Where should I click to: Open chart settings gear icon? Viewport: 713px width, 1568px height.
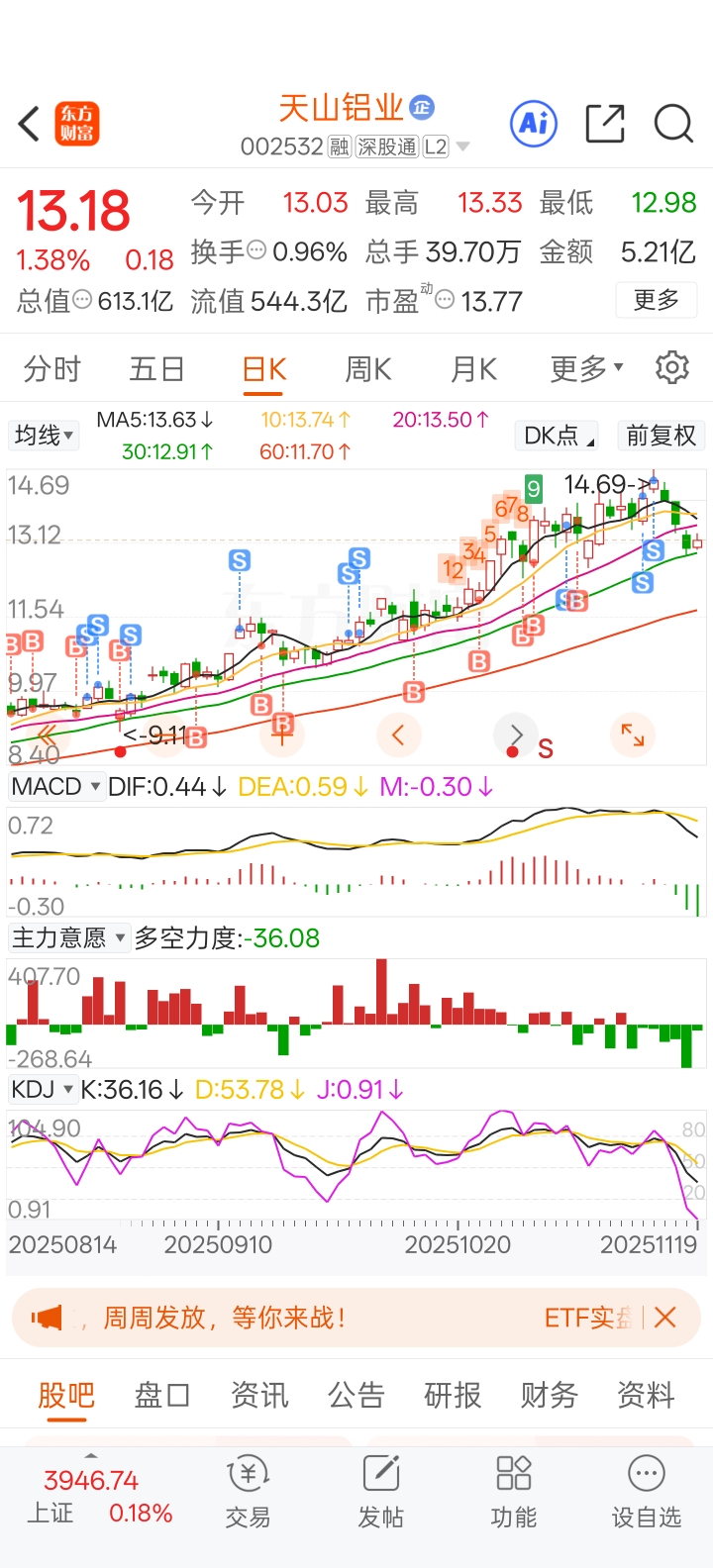672,367
